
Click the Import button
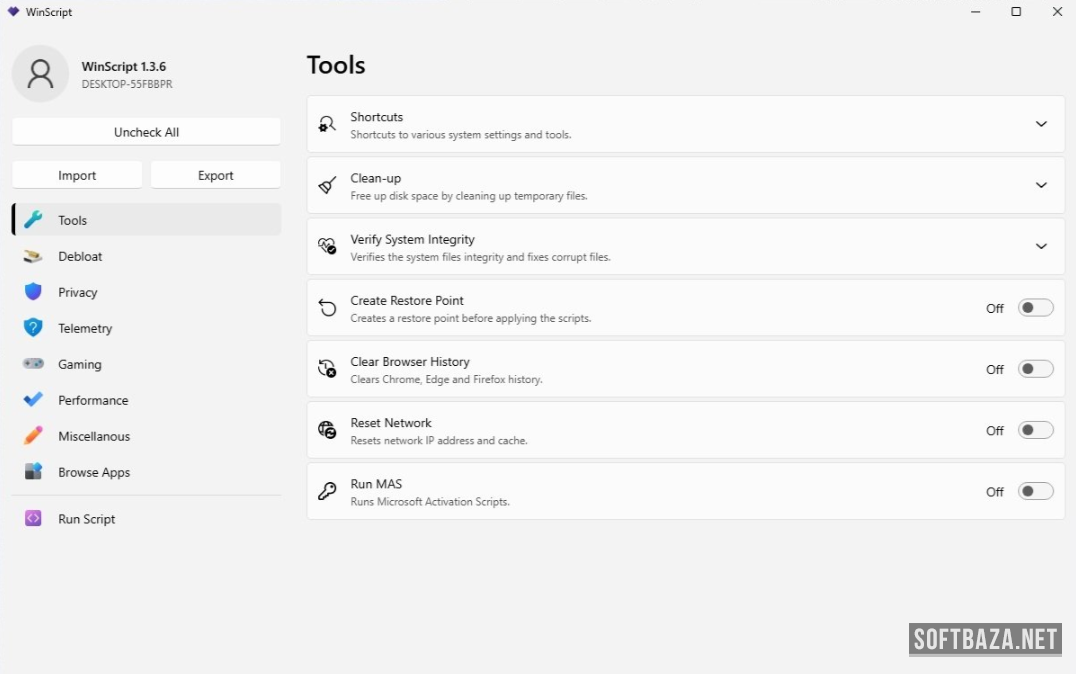[77, 175]
